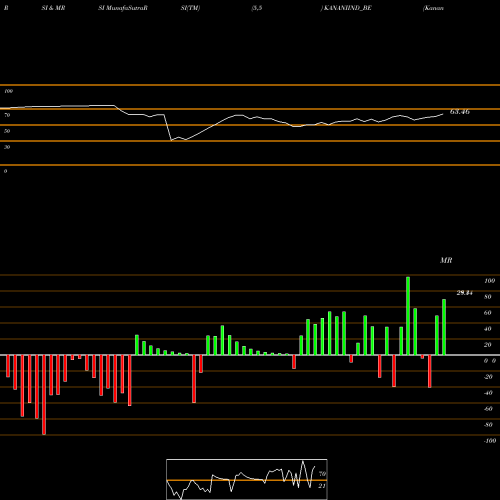Click the MR axis label 60
This screenshot has height=500, width=500.
pyautogui.click(x=488, y=313)
